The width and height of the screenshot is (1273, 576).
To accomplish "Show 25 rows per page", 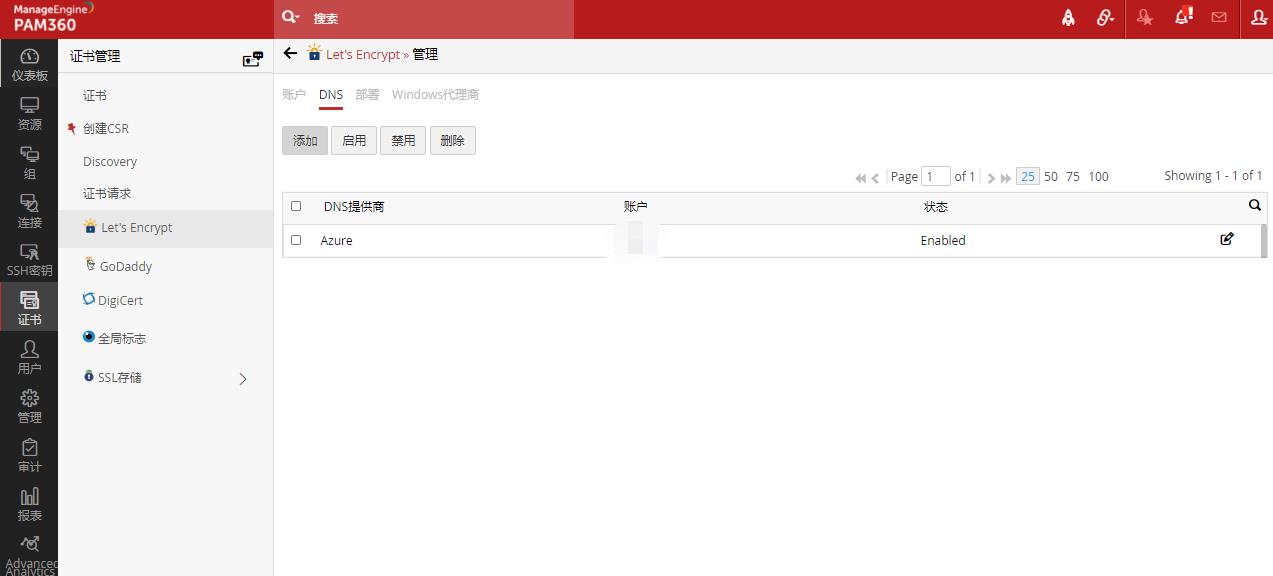I will pos(1027,177).
